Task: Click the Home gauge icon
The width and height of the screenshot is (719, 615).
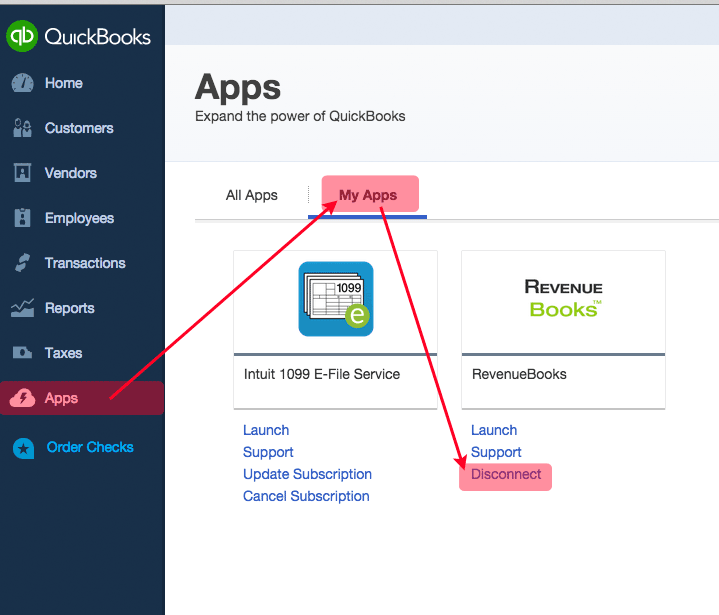Action: (22, 83)
